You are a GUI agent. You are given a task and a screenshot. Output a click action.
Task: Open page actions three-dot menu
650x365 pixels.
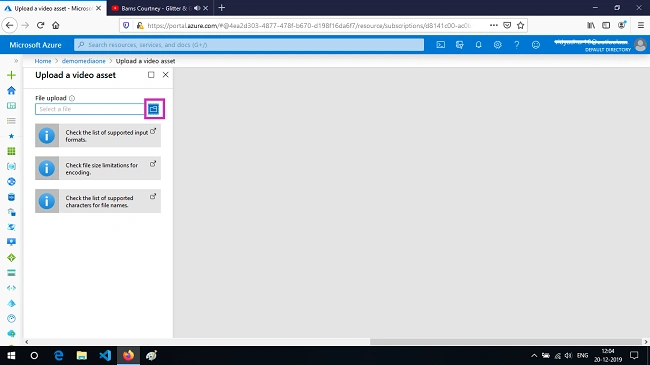click(x=493, y=25)
